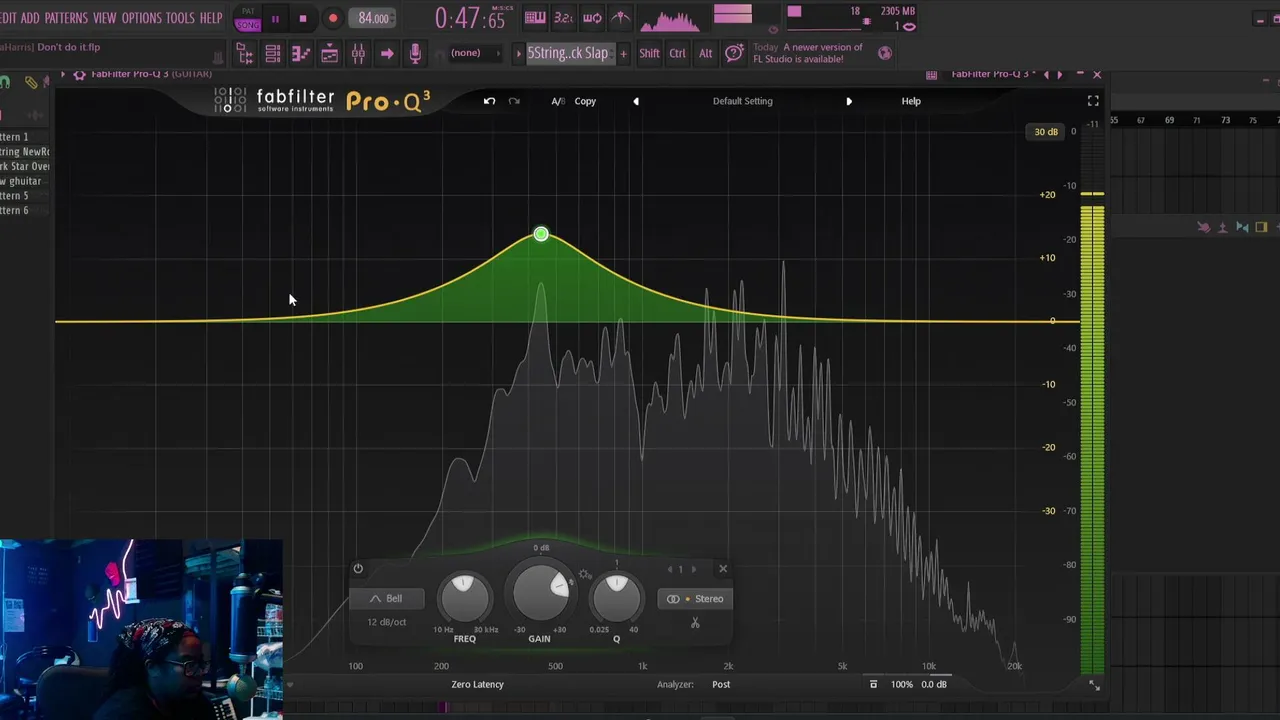The image size is (1280, 720).
Task: Toggle the A/B comparison state
Action: click(x=558, y=101)
